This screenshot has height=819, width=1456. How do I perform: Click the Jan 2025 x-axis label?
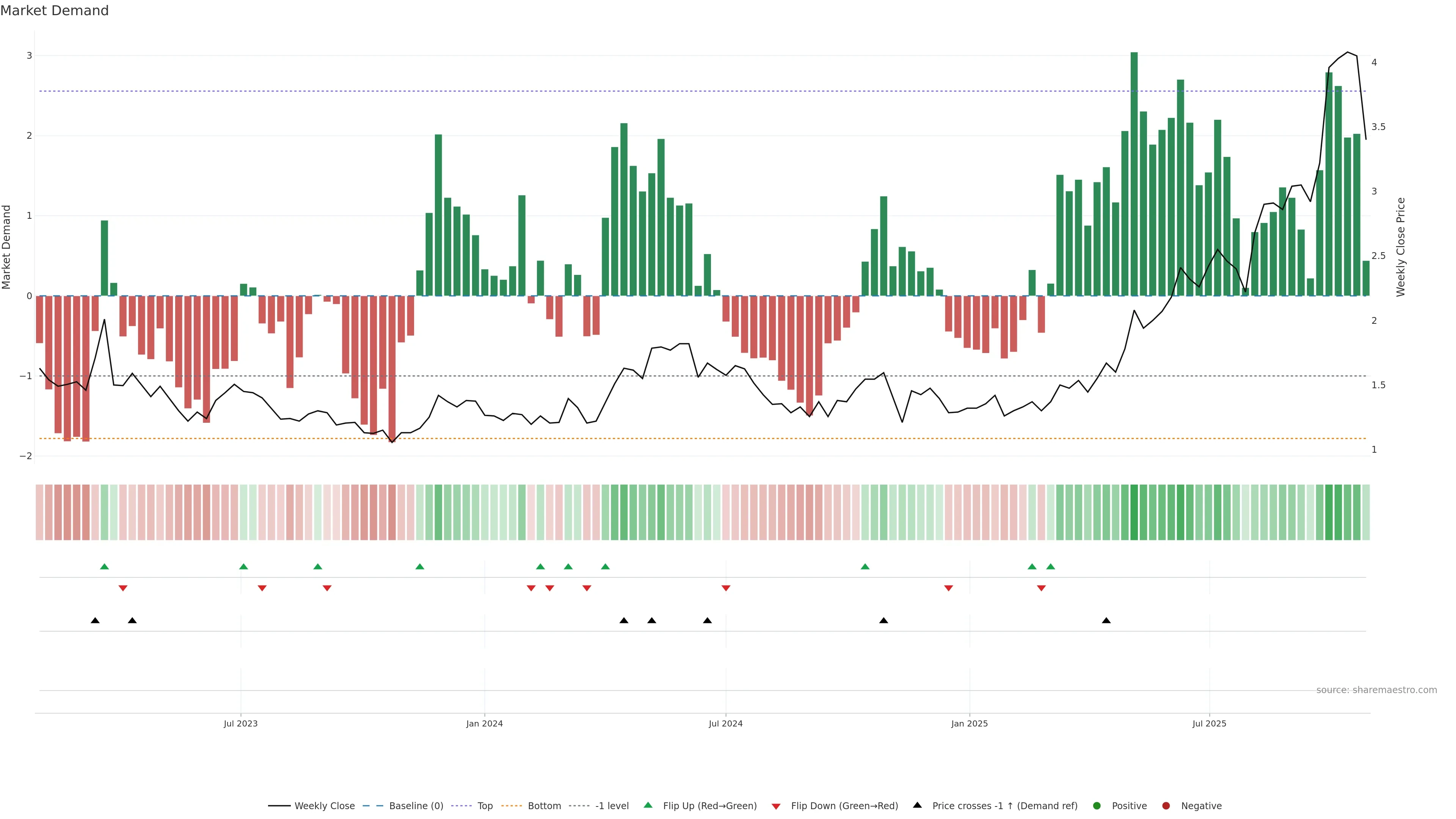(x=970, y=723)
